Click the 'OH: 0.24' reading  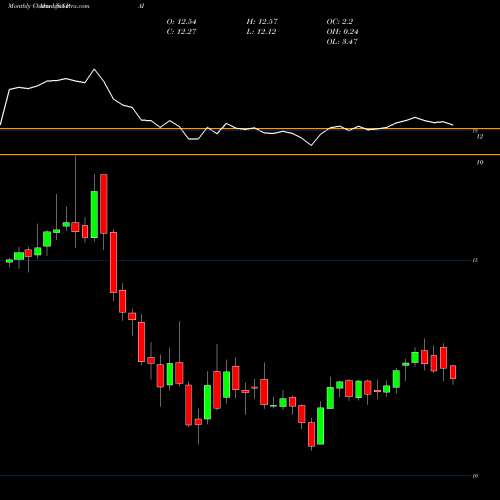coord(342,32)
